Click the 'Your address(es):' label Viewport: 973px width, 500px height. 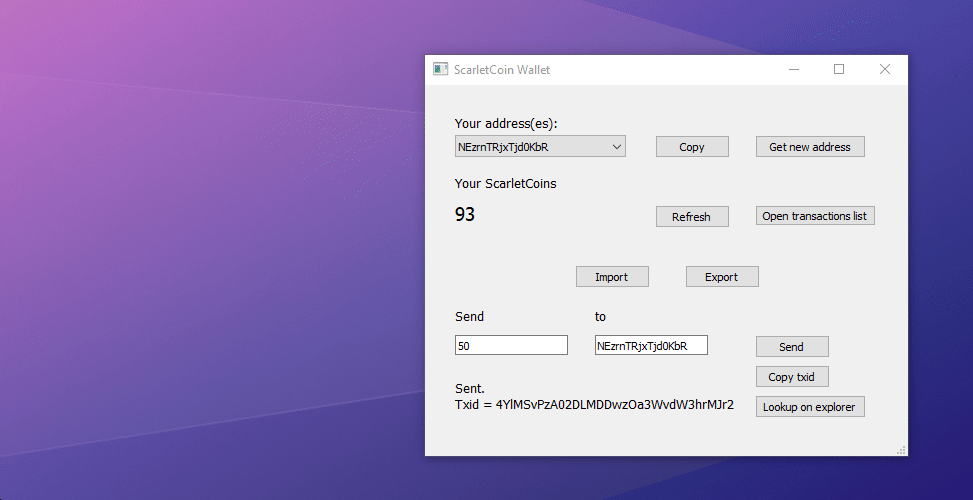tap(506, 124)
